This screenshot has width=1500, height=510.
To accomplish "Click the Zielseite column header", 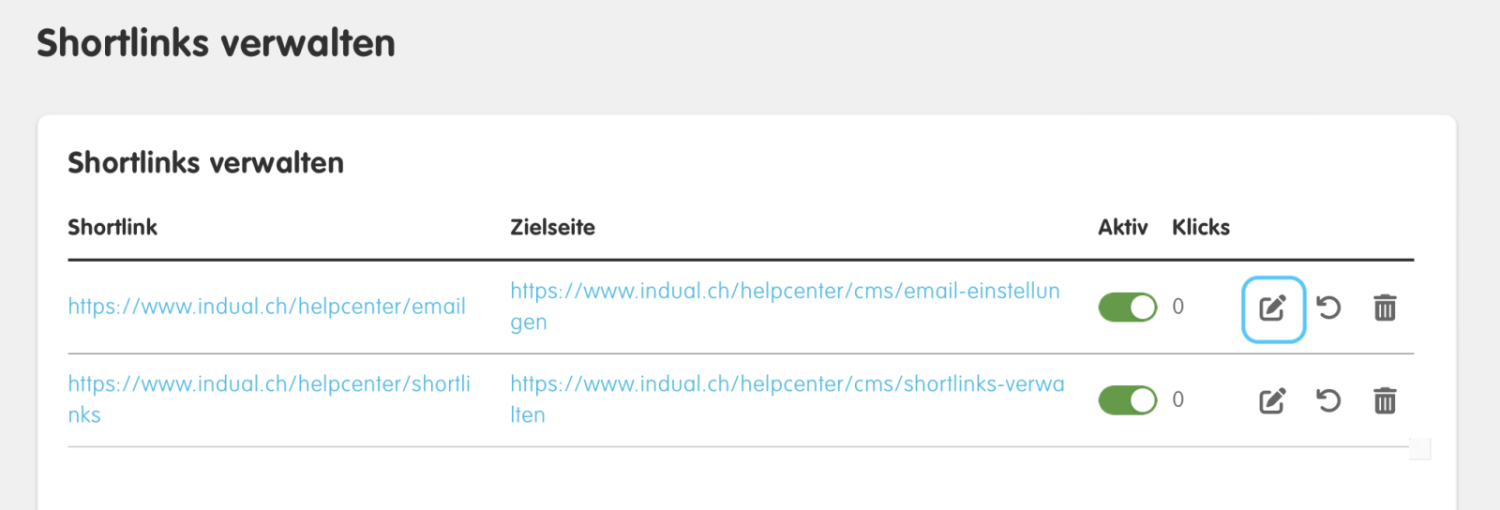I will click(553, 227).
